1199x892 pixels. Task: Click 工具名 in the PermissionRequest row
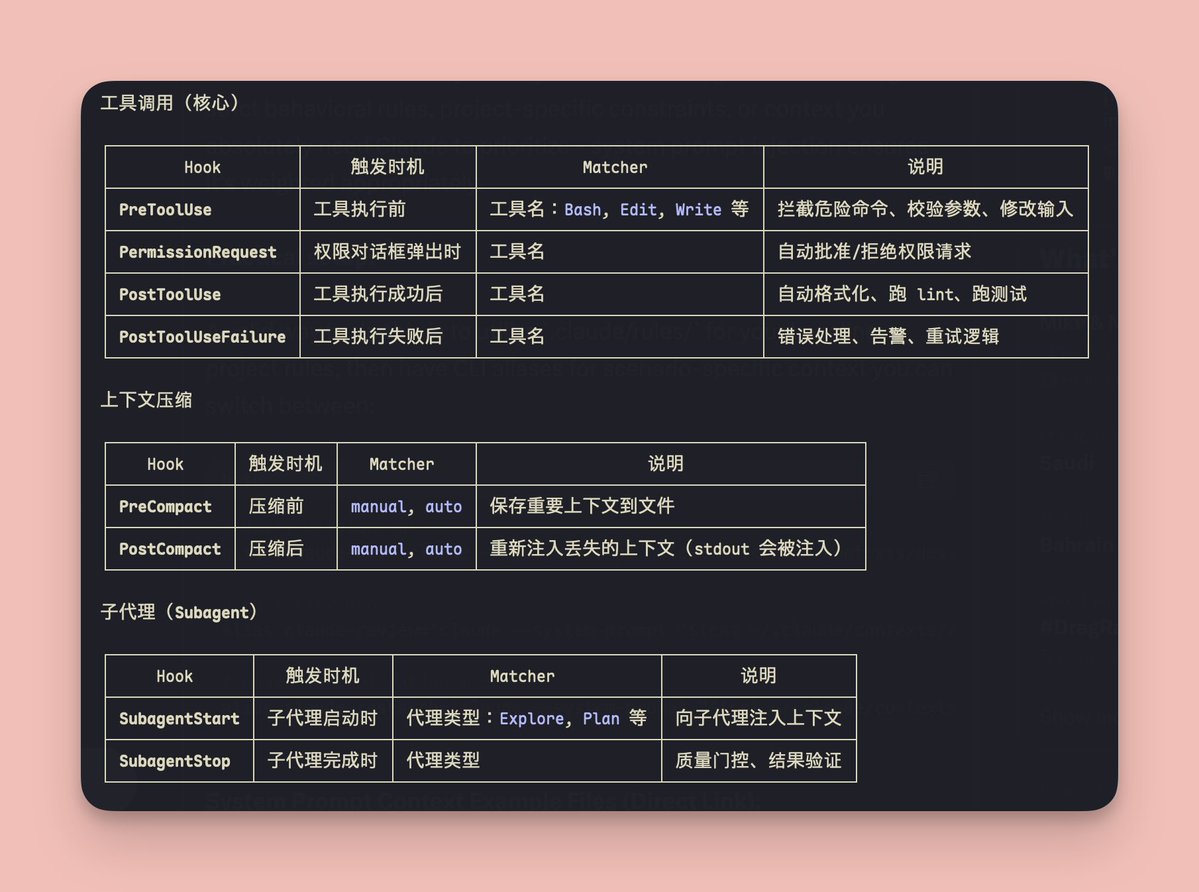517,251
